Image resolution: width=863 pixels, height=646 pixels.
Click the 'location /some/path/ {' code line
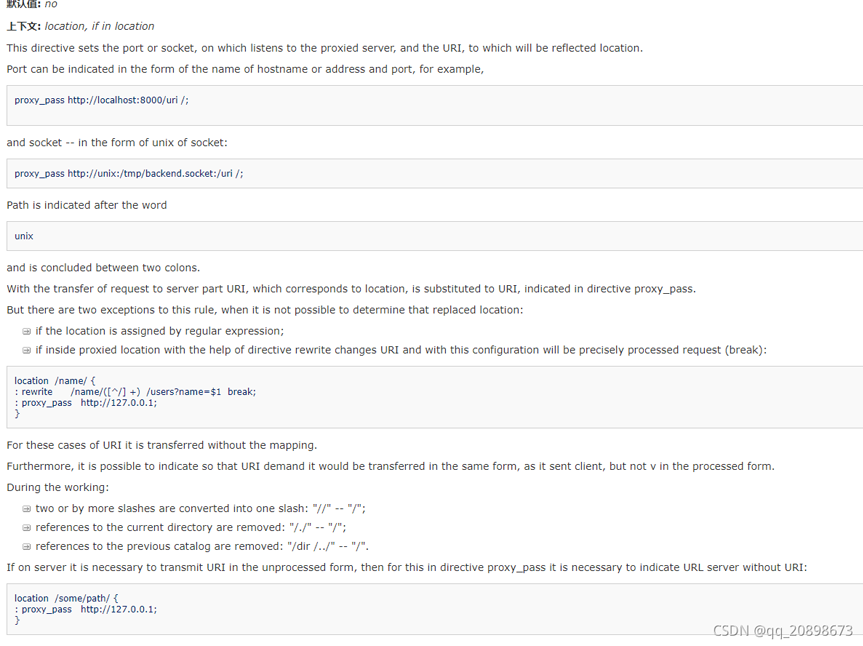coord(66,599)
